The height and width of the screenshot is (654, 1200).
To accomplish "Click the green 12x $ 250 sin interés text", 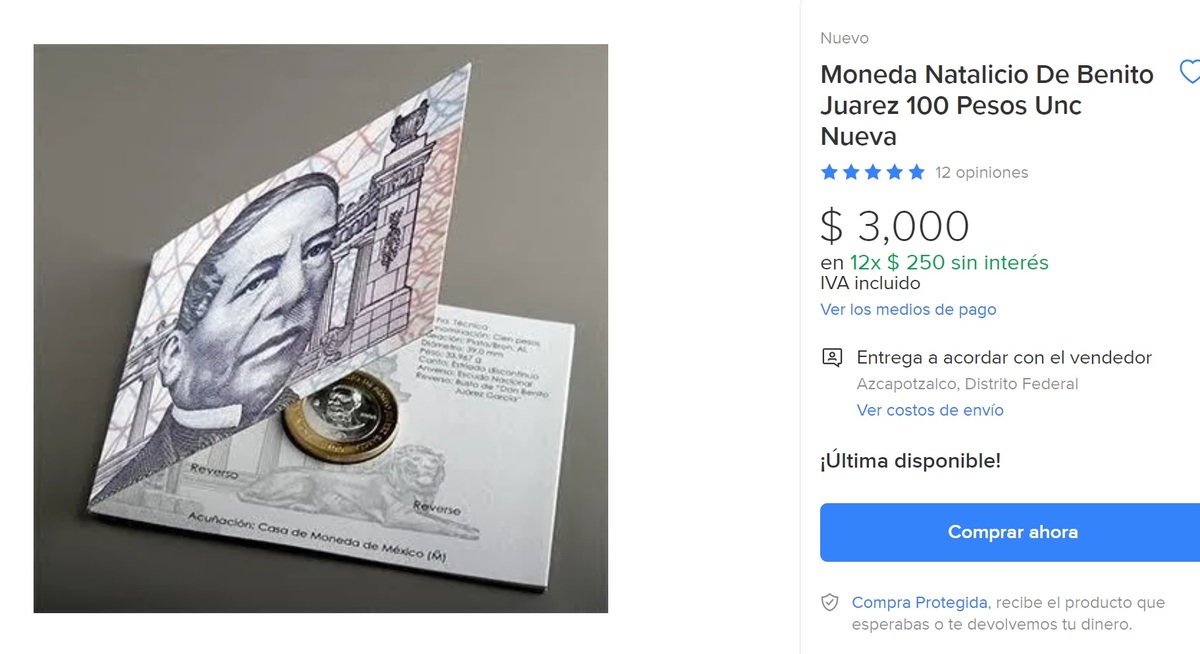I will (949, 263).
